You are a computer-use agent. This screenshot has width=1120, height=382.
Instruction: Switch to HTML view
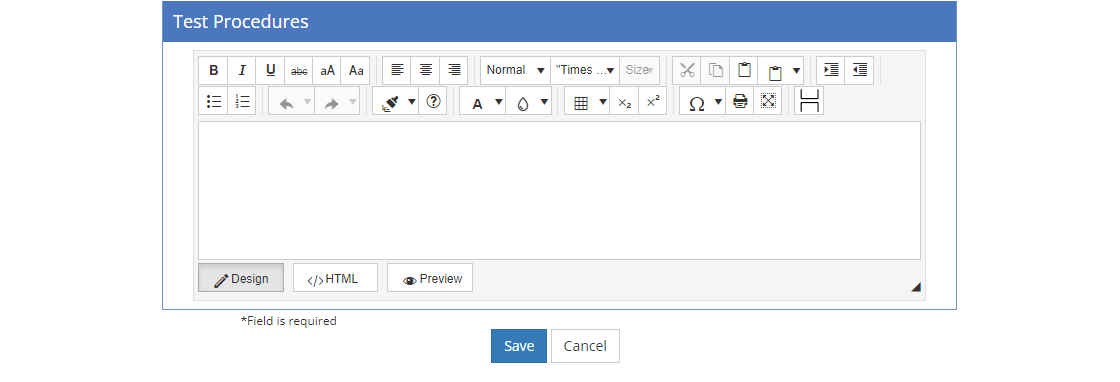point(335,278)
